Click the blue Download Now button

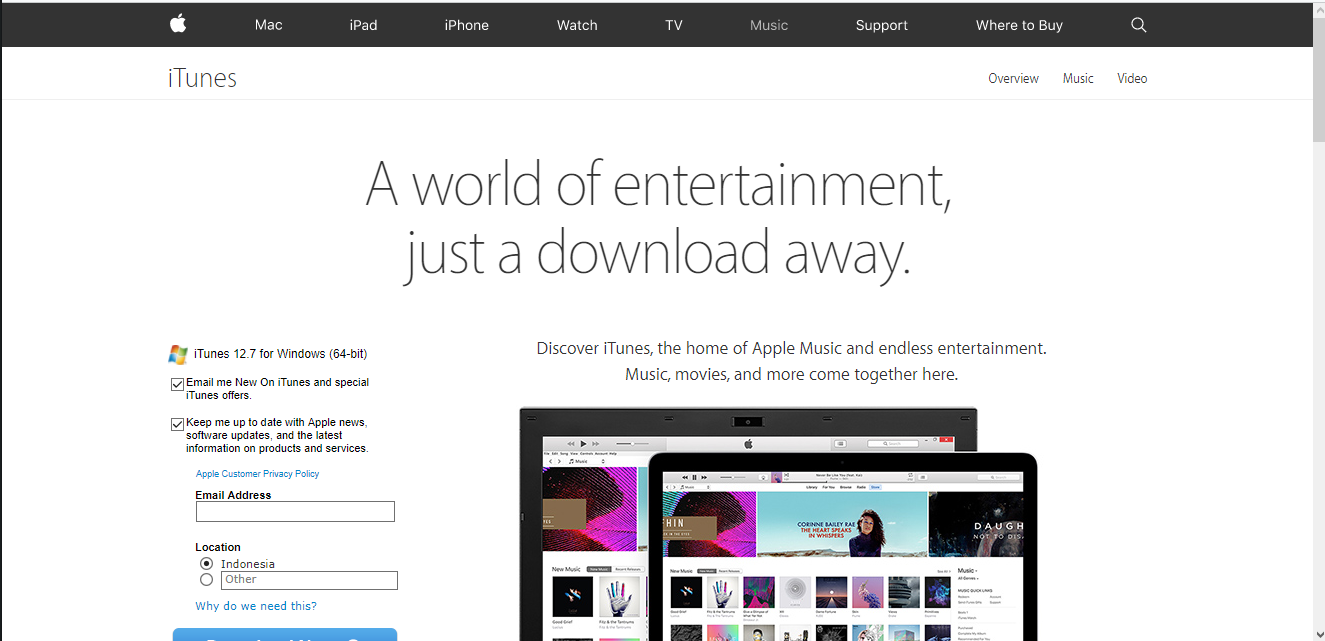coord(285,634)
